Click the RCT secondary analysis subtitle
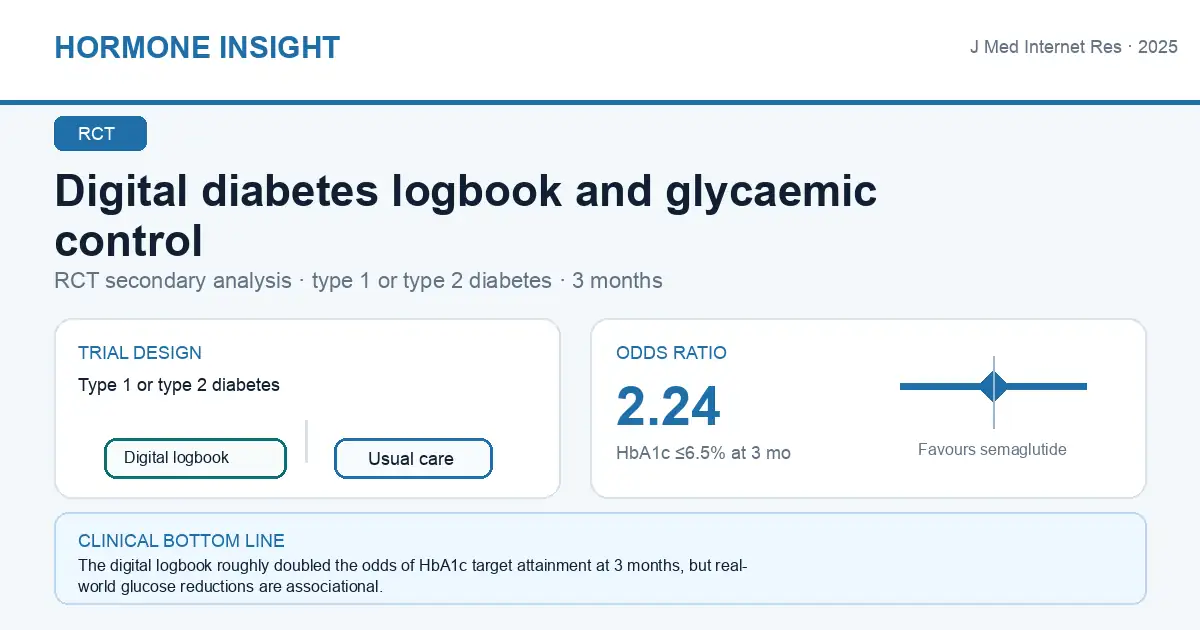 click(x=358, y=281)
